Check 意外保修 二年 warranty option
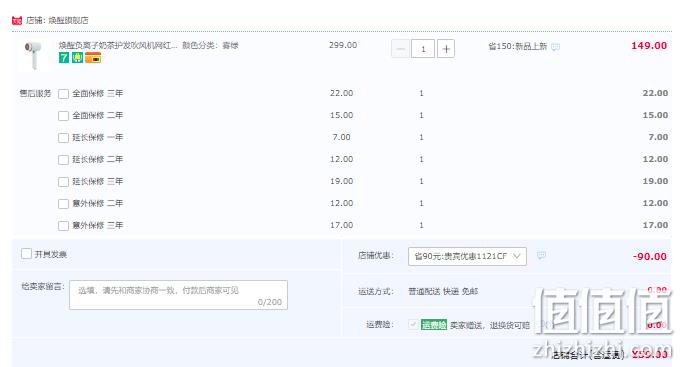Viewport: 682px width, 367px height. [64, 204]
